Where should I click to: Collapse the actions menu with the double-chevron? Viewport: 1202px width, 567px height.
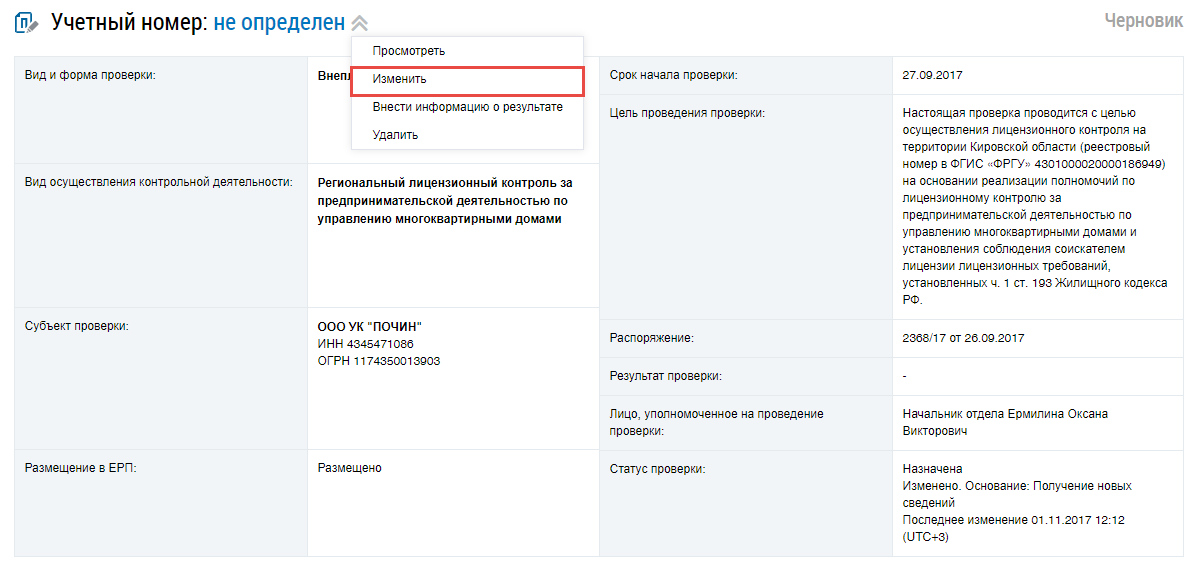point(360,23)
